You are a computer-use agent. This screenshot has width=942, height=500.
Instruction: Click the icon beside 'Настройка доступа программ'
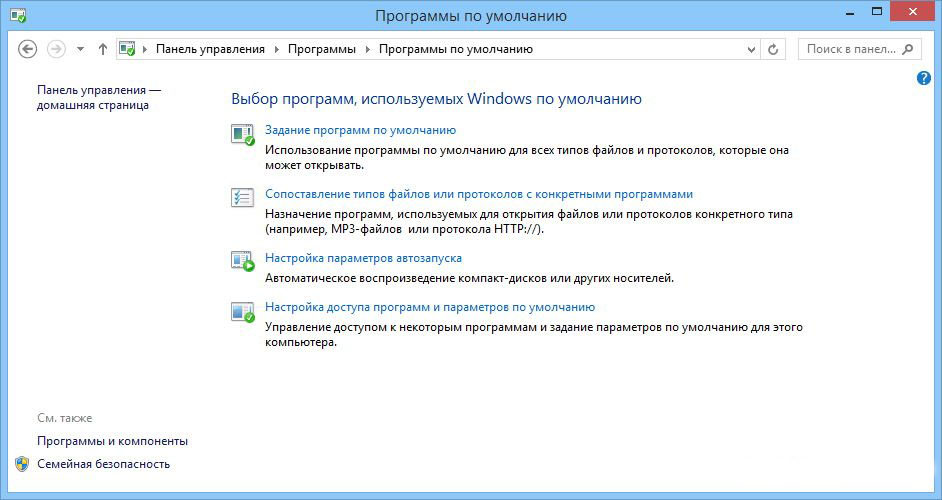243,311
